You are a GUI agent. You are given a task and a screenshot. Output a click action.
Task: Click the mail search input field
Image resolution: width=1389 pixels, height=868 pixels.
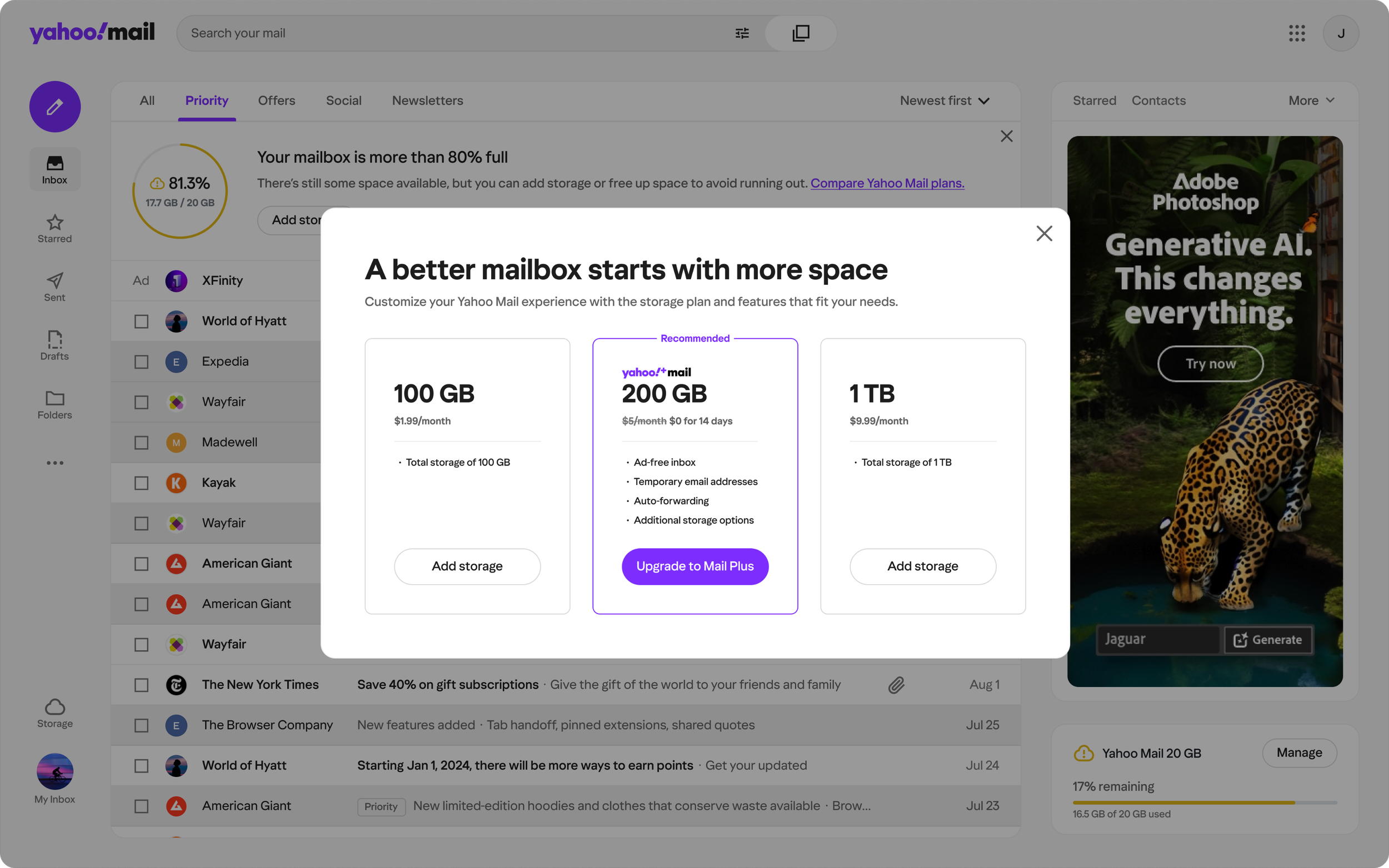[x=448, y=33]
